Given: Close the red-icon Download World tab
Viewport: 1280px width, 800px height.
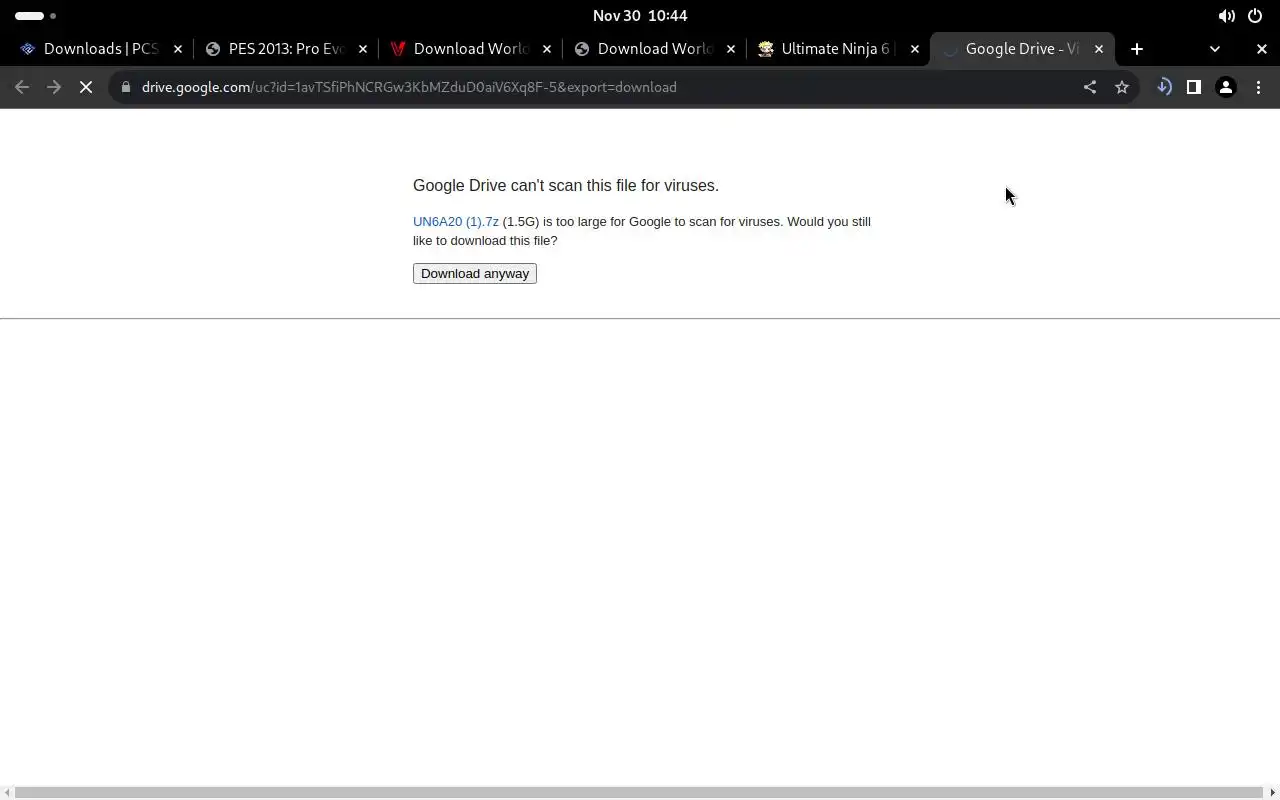Looking at the screenshot, I should (x=546, y=48).
